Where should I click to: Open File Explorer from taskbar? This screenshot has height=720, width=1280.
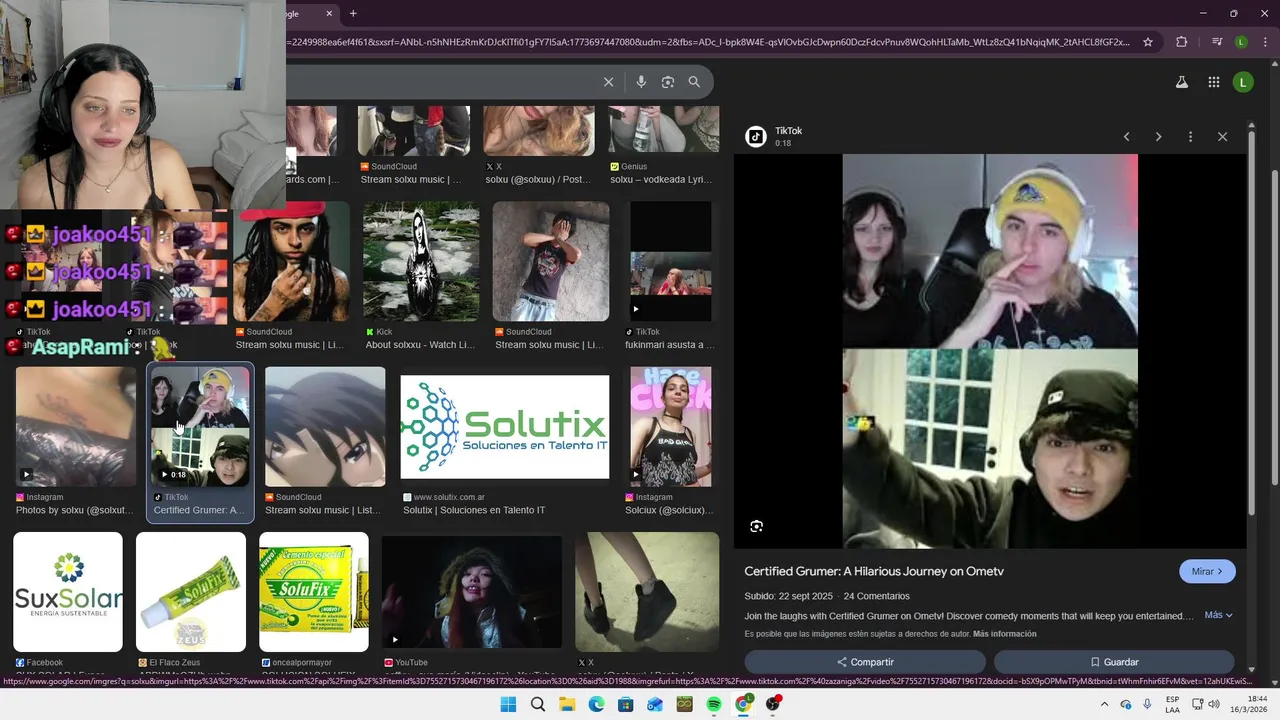pyautogui.click(x=567, y=705)
